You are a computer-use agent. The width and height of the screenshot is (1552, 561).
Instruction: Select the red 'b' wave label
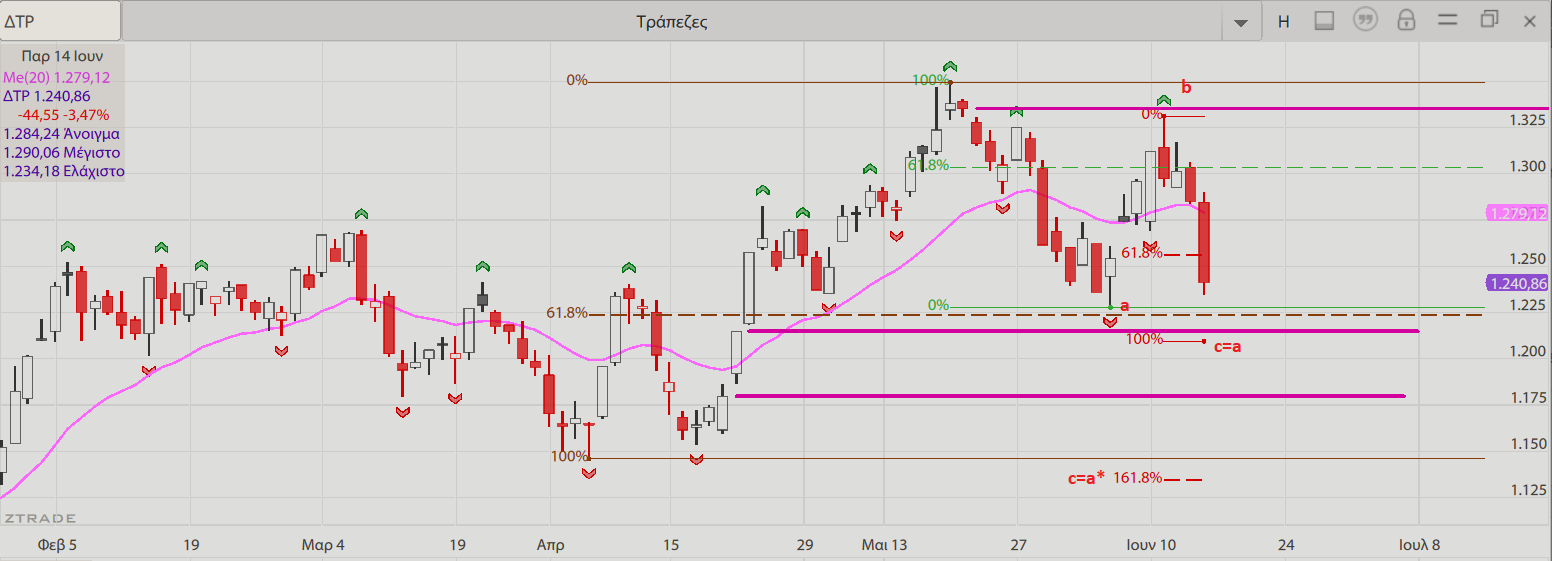click(1186, 88)
